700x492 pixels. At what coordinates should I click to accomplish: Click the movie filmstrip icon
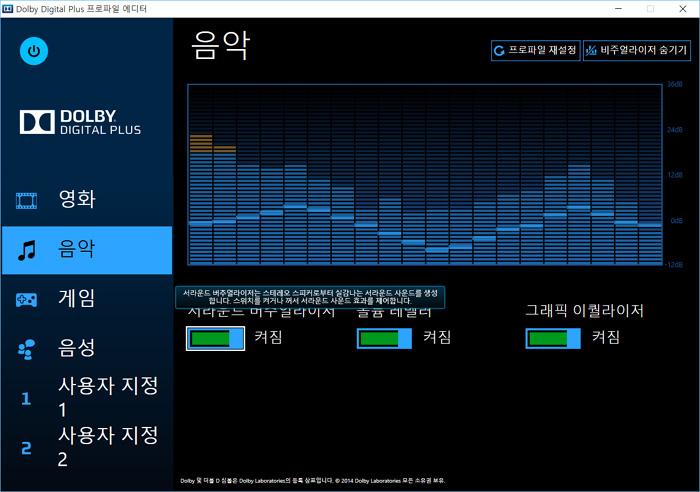click(x=27, y=200)
